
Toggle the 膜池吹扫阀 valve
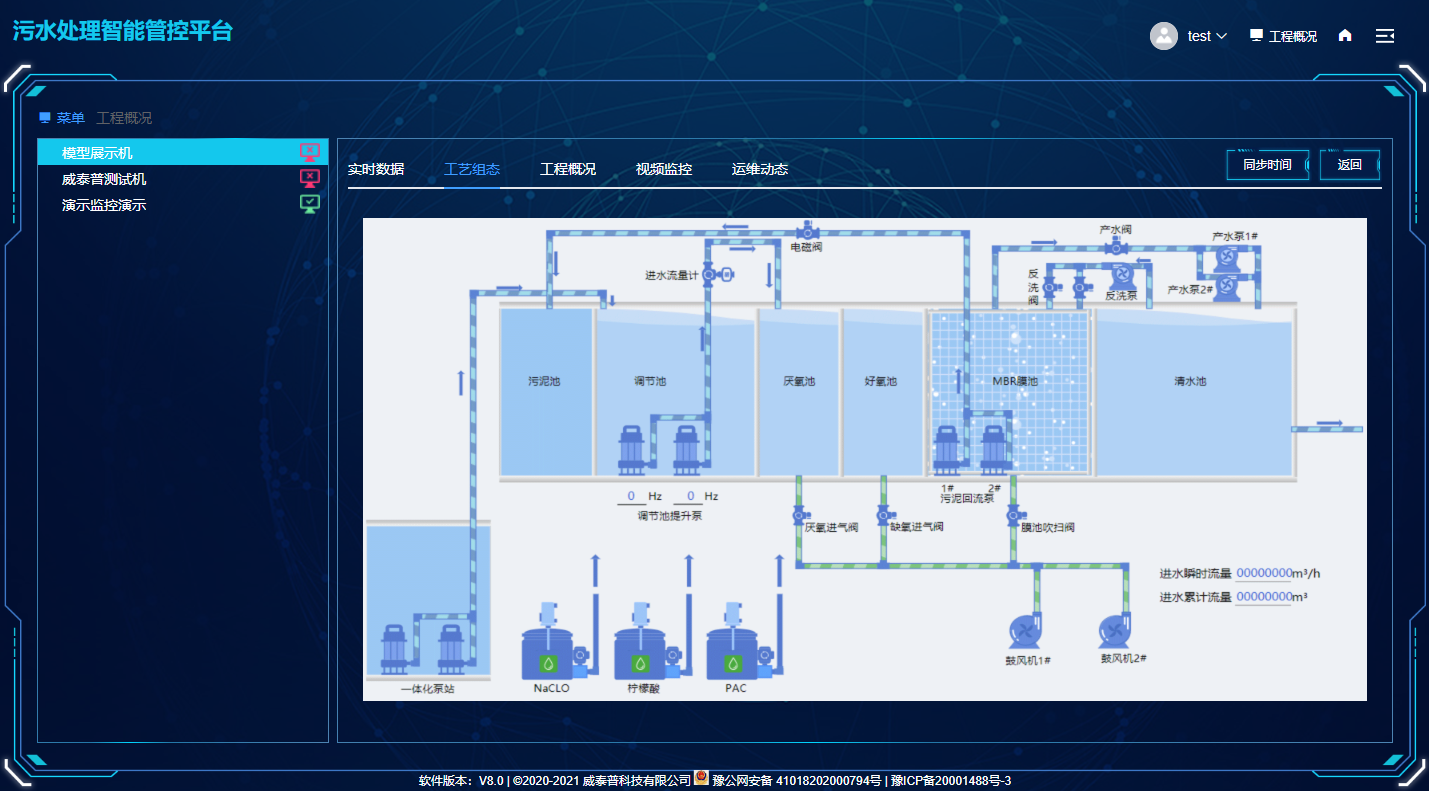[x=1012, y=516]
